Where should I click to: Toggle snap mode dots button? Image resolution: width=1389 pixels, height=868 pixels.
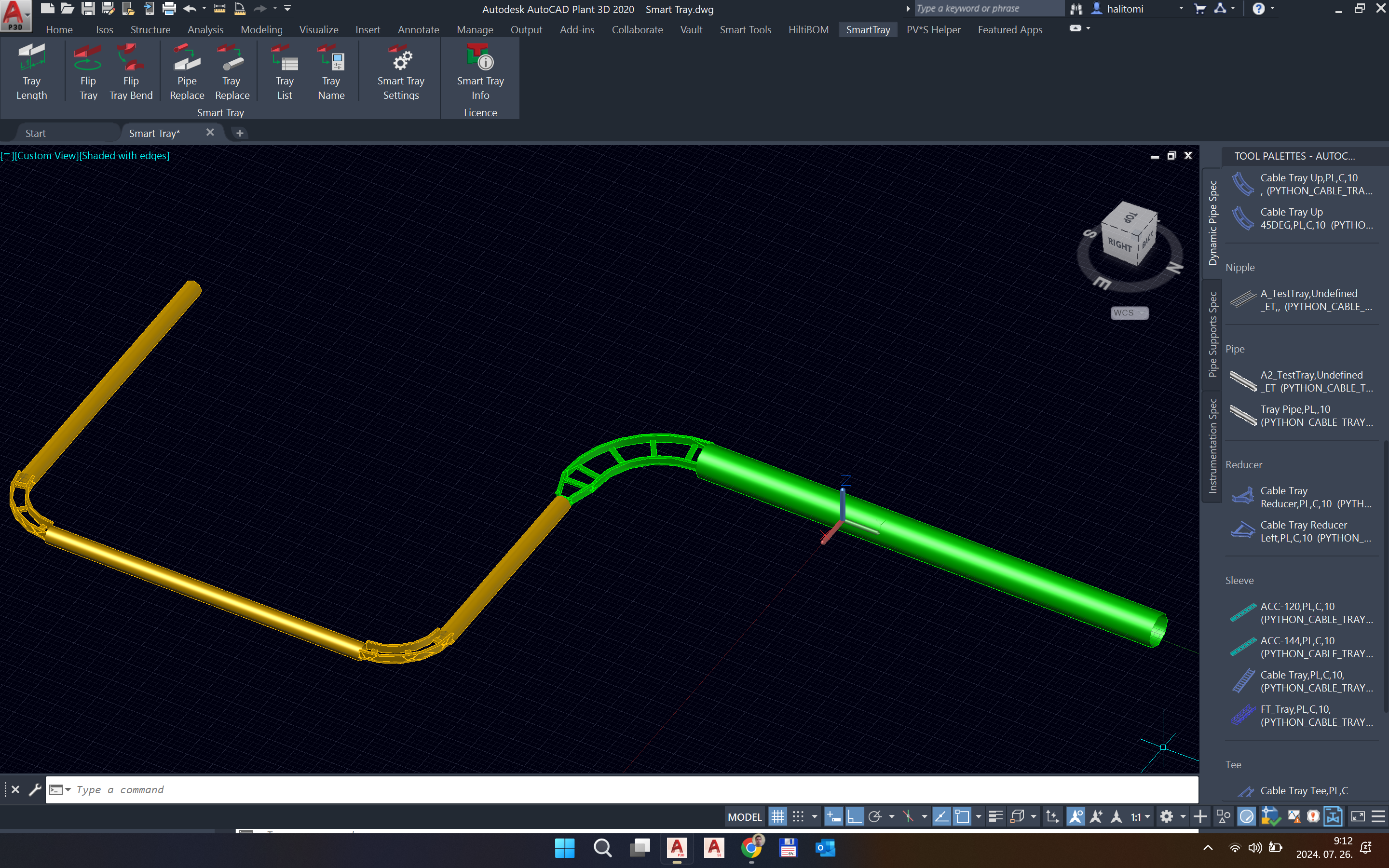click(x=798, y=816)
